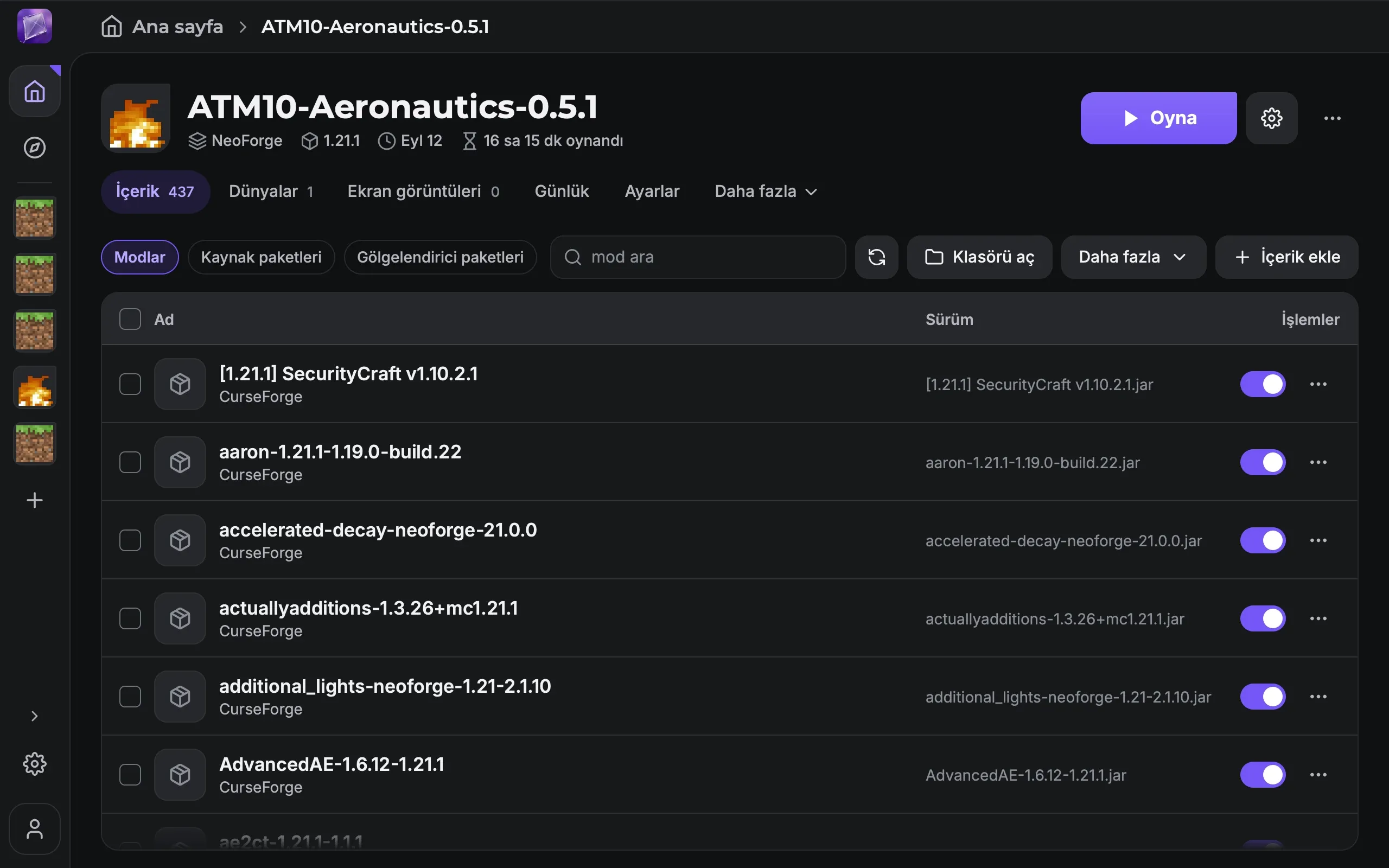Open the Discover compass icon in sidebar
Image resolution: width=1389 pixels, height=868 pixels.
pos(34,148)
